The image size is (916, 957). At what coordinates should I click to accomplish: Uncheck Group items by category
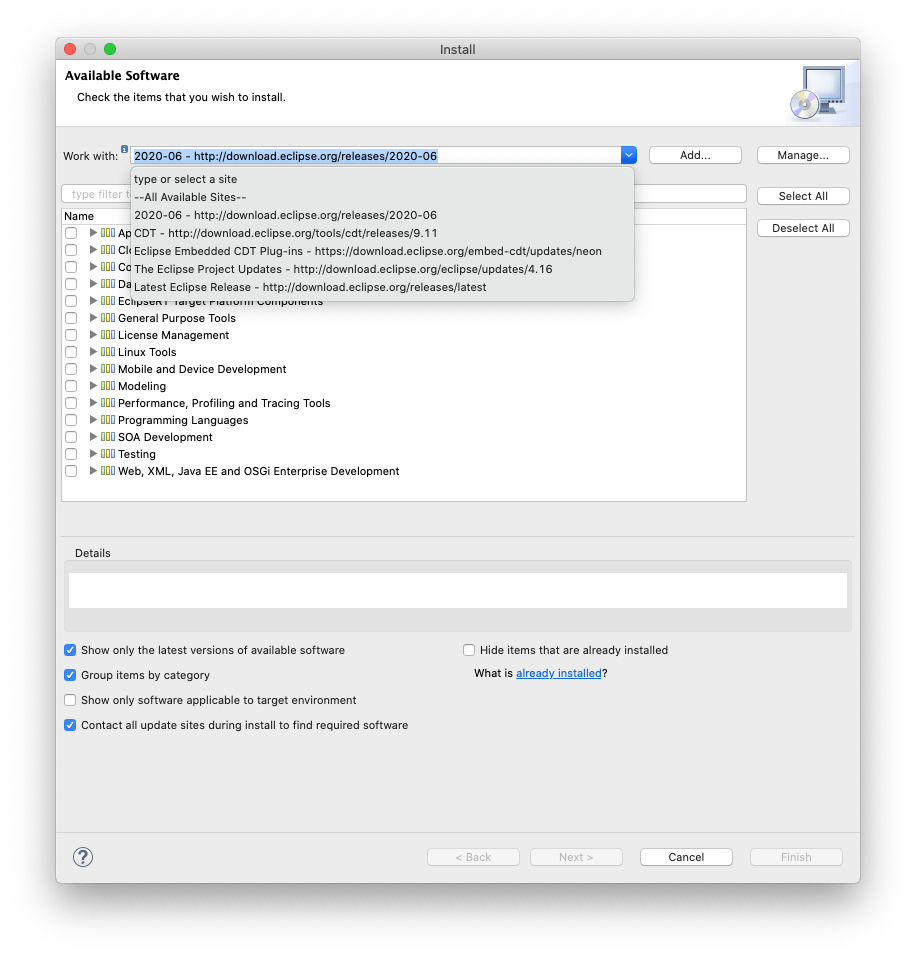coord(69,675)
